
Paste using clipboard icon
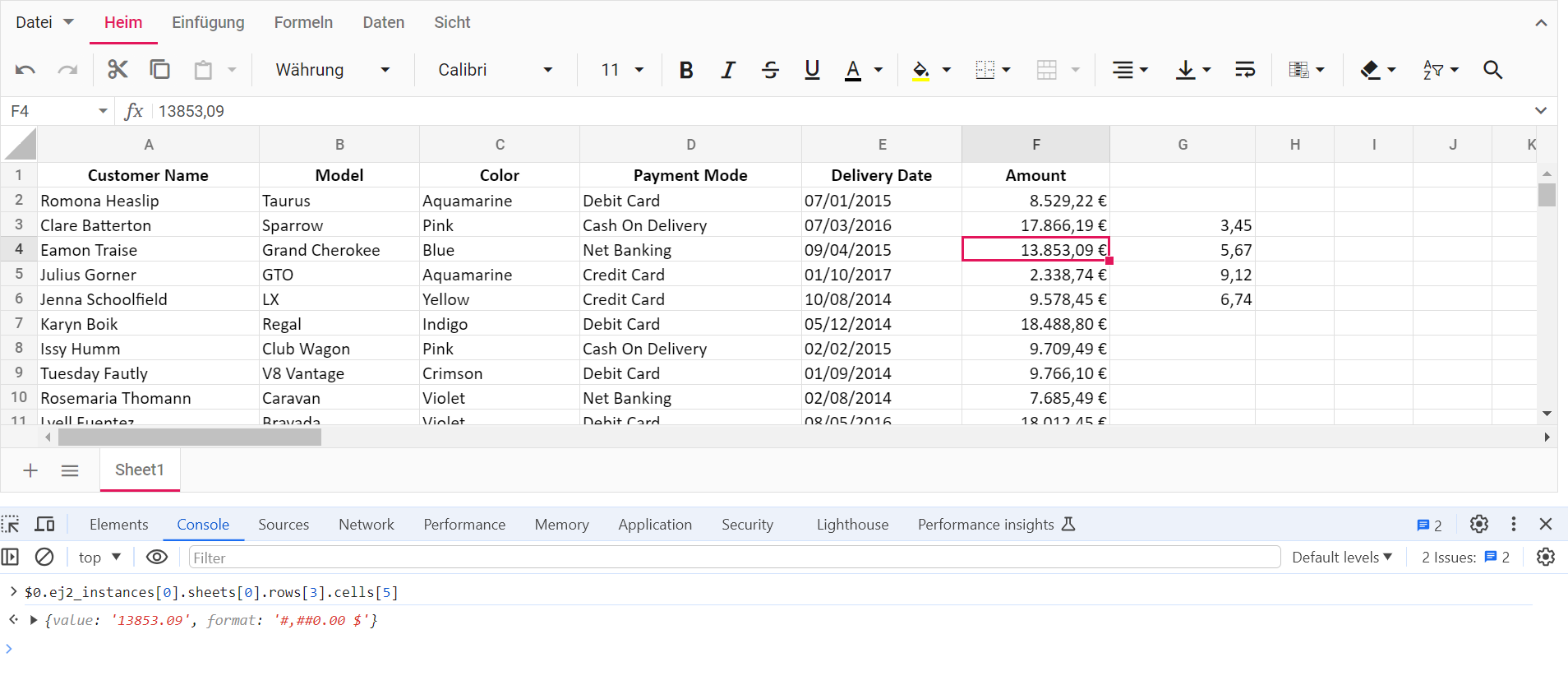(203, 70)
